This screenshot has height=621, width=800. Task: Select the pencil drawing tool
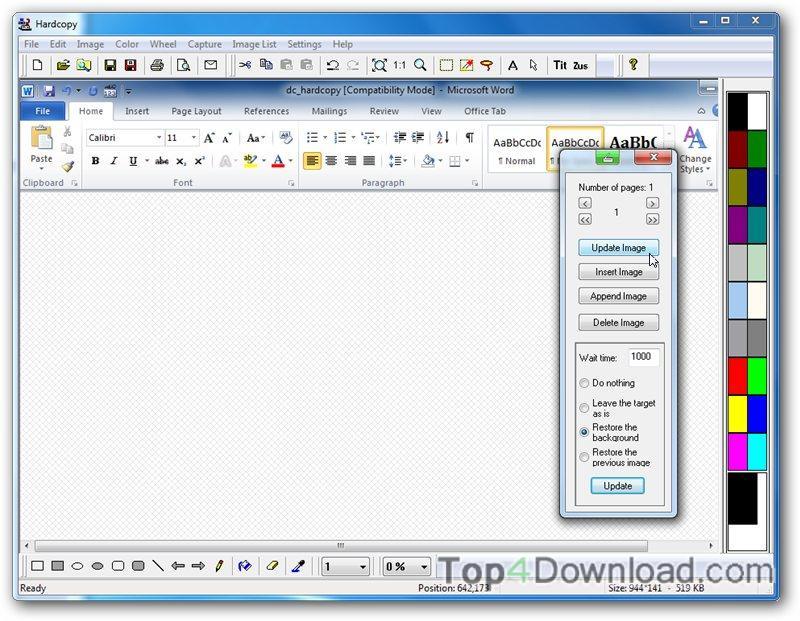[219, 567]
